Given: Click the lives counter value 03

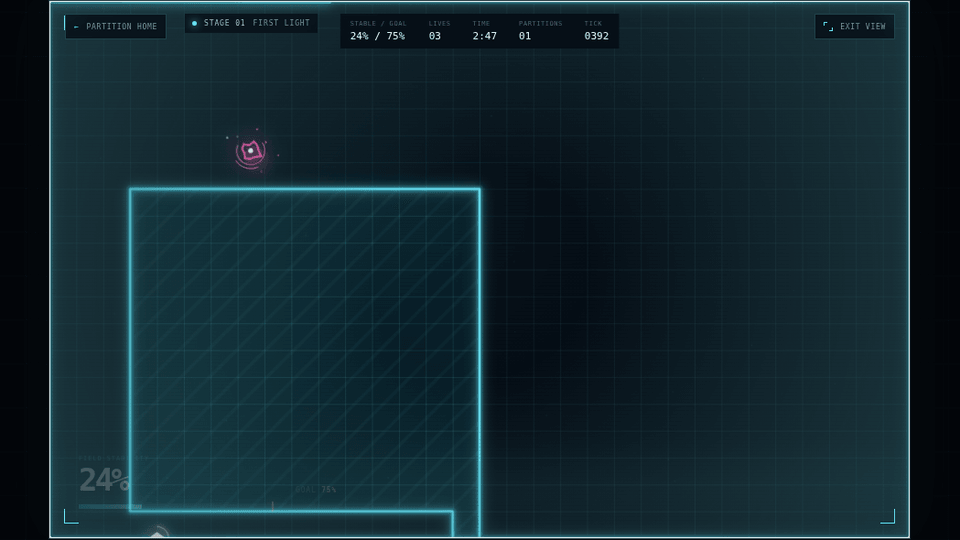Looking at the screenshot, I should pos(435,36).
